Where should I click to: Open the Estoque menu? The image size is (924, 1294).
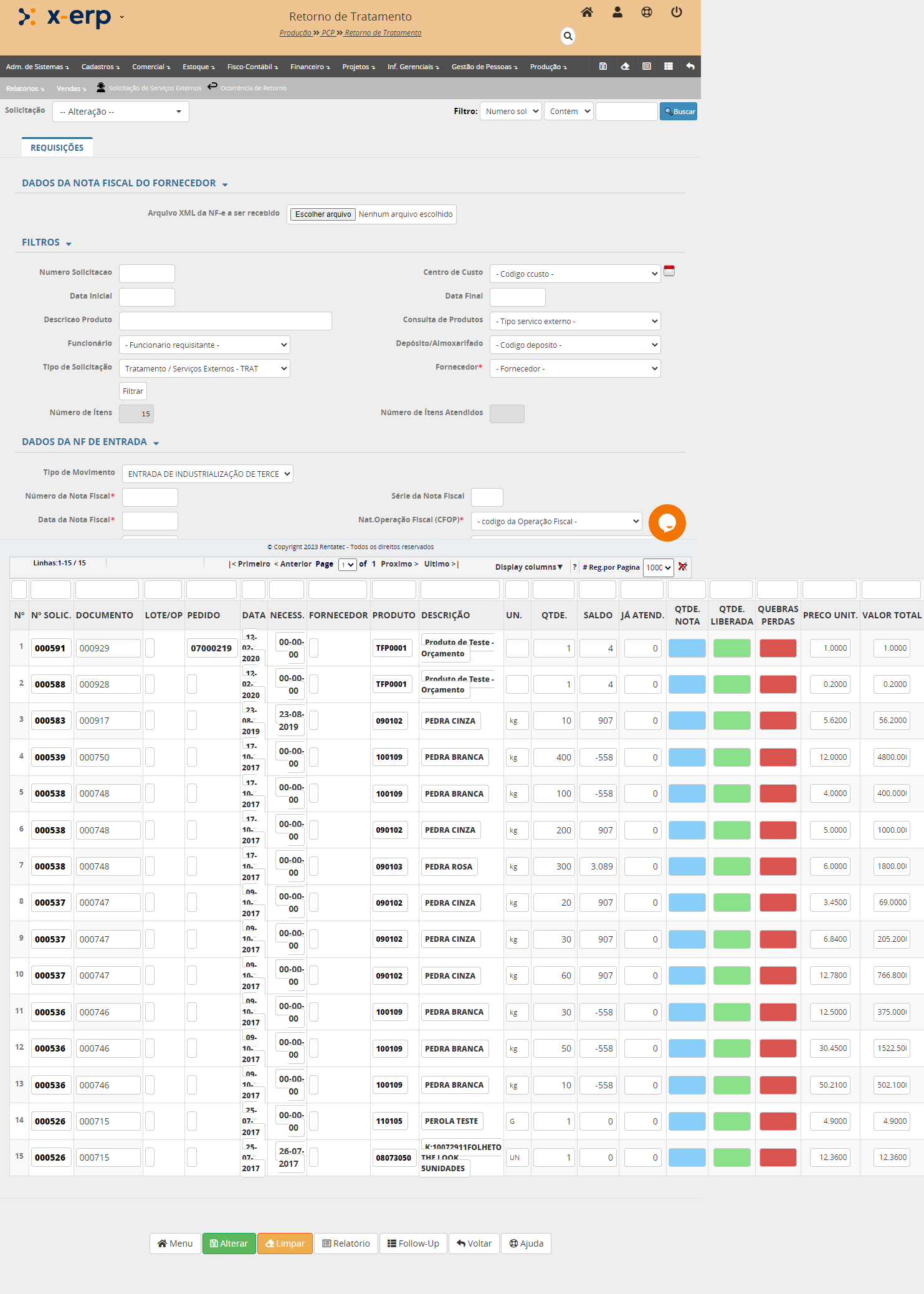pos(198,67)
